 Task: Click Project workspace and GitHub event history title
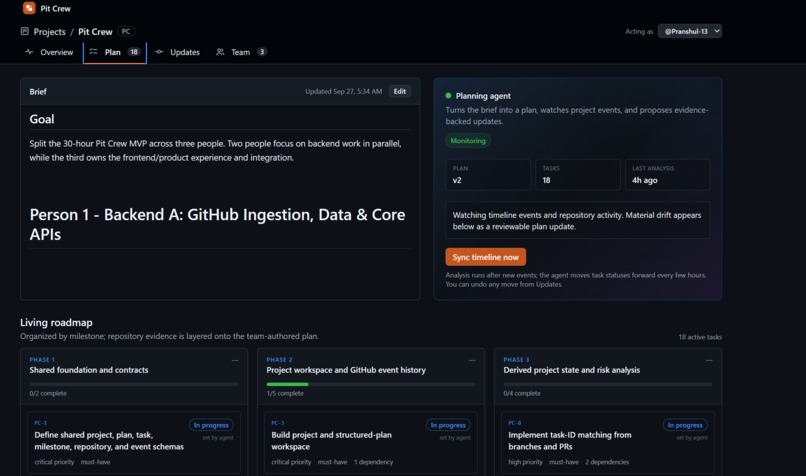point(346,370)
